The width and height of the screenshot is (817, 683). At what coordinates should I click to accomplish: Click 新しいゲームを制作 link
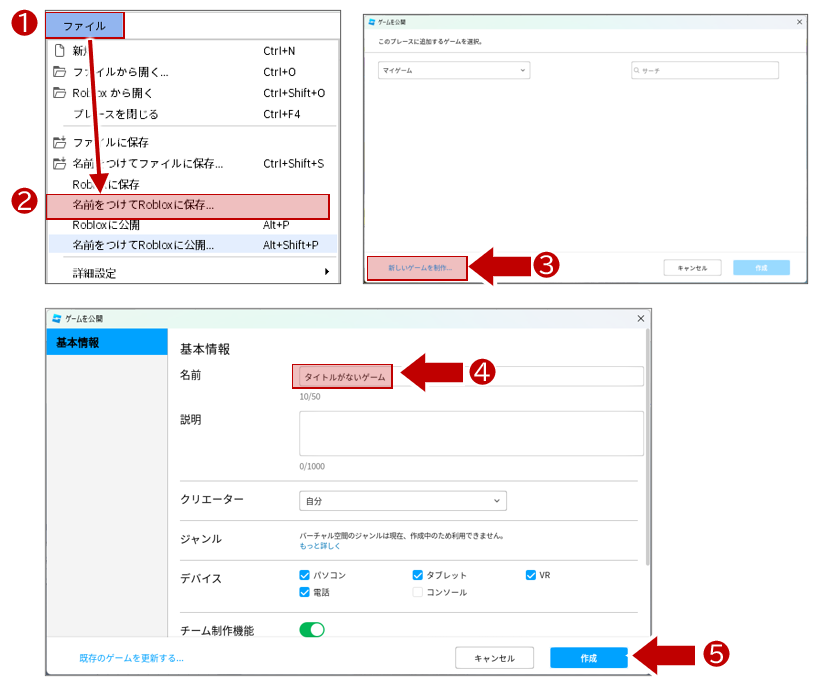tap(419, 268)
